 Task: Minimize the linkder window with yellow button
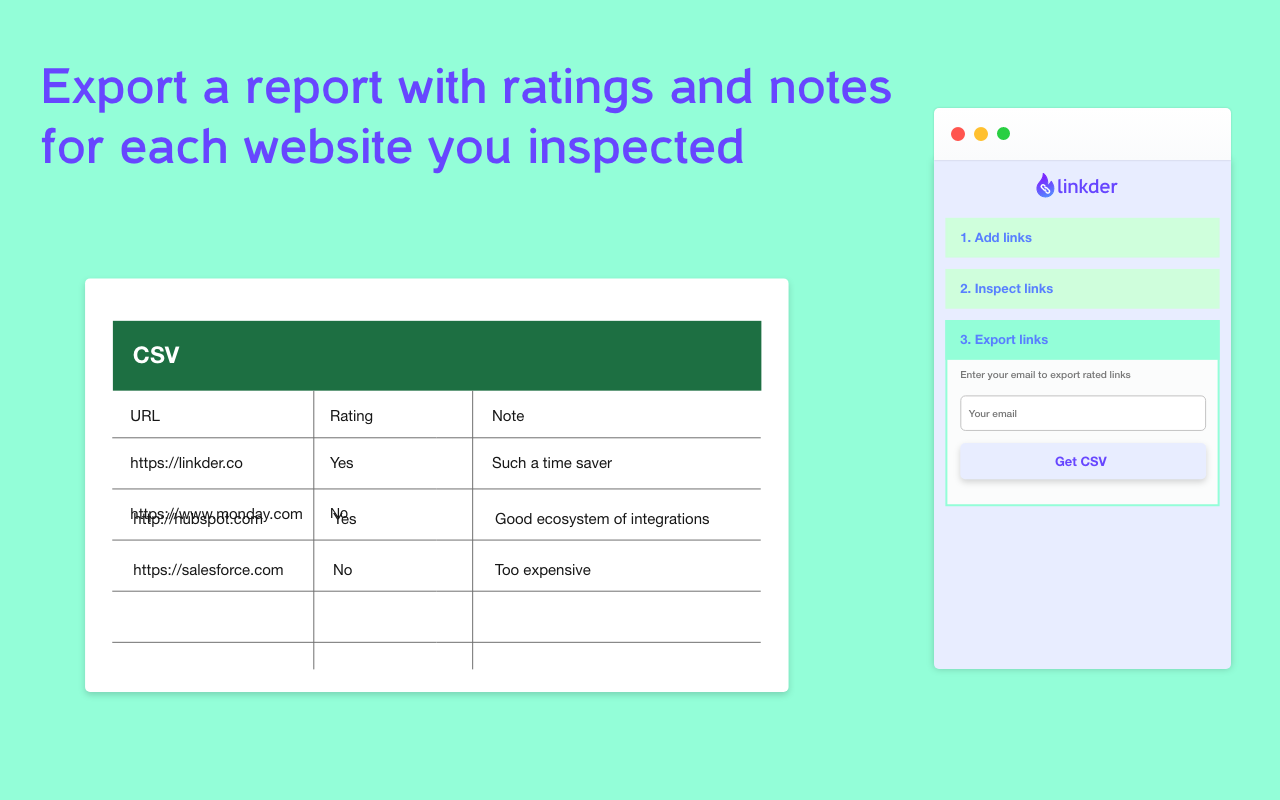point(981,134)
